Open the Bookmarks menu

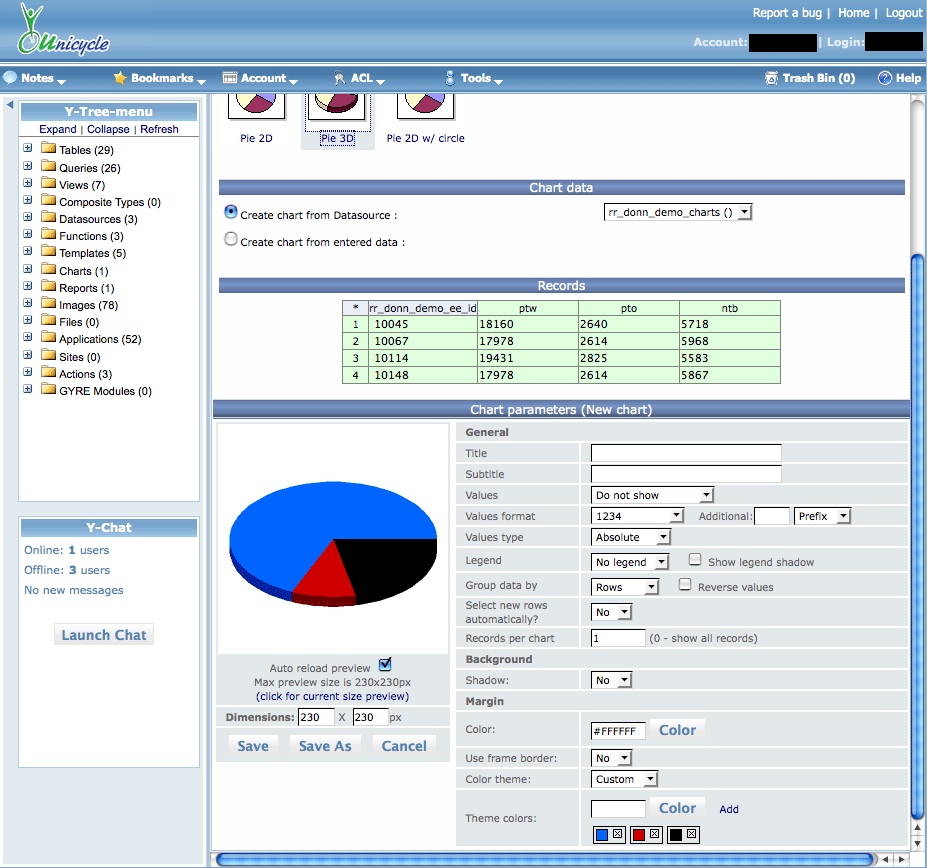160,78
